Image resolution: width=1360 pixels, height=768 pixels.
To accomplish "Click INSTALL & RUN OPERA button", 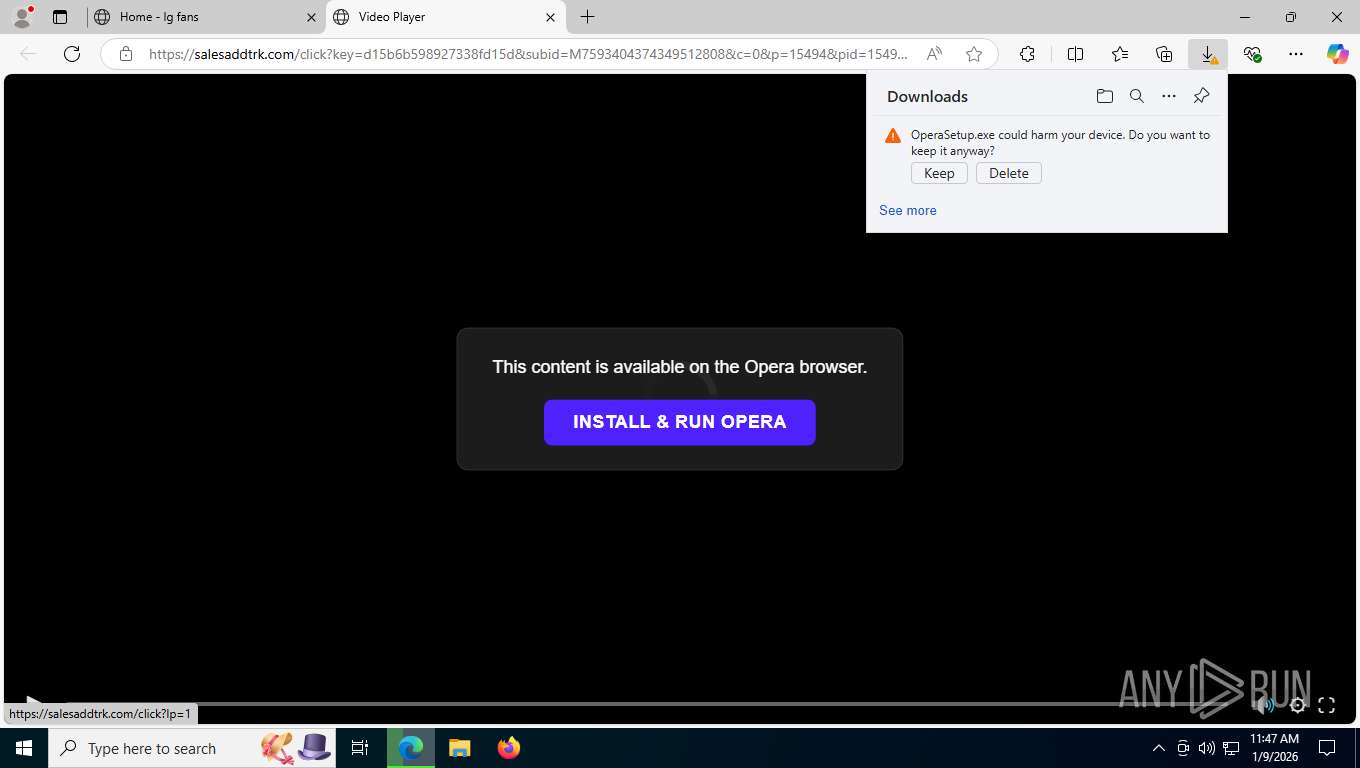I will (x=680, y=422).
